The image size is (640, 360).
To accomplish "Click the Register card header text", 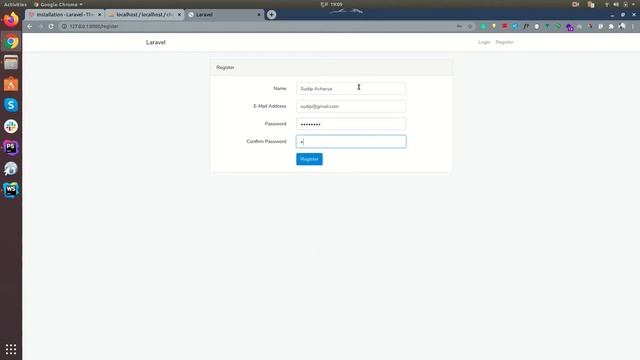I will [225, 67].
